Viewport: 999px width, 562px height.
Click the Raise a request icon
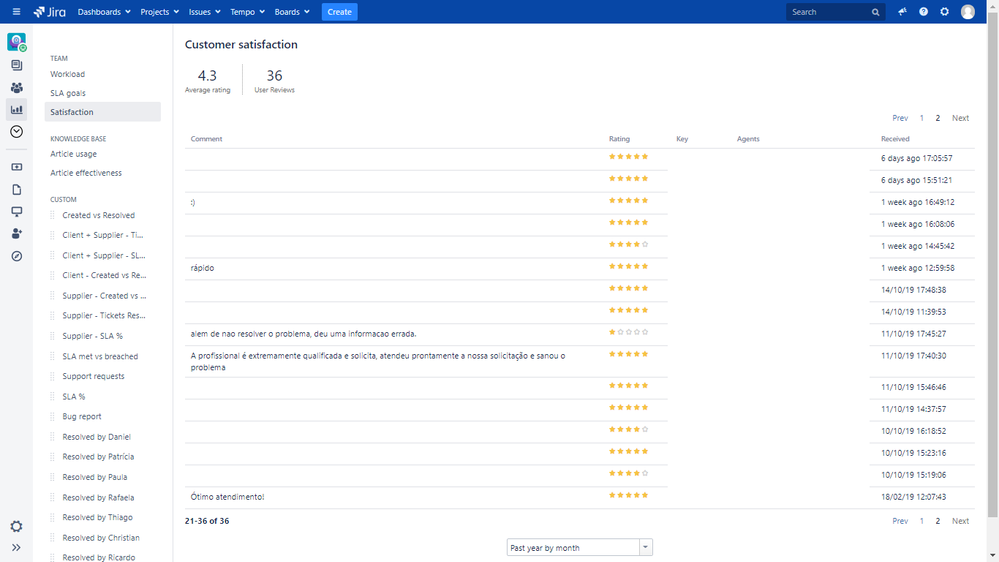point(17,167)
